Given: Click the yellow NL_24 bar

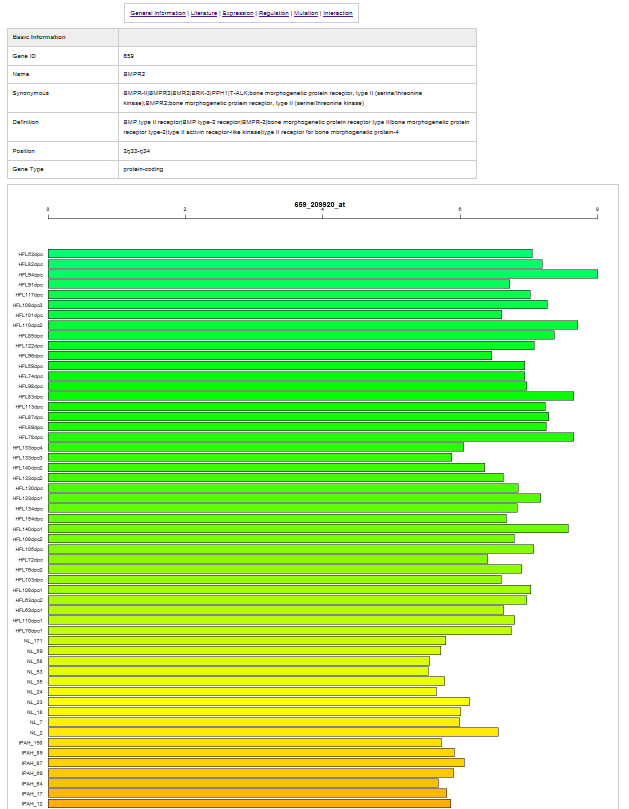Looking at the screenshot, I should (242, 691).
